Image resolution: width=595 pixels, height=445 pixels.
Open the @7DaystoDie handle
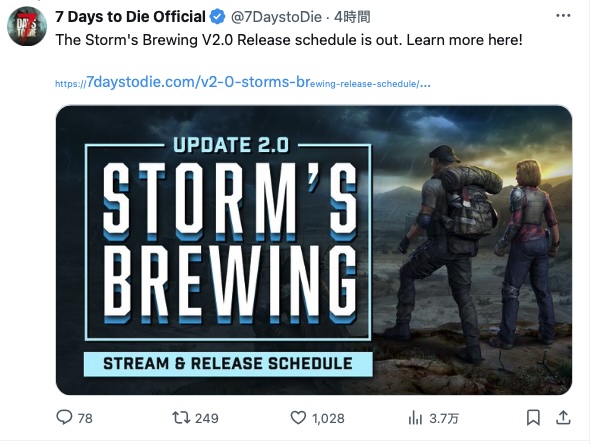pos(276,17)
